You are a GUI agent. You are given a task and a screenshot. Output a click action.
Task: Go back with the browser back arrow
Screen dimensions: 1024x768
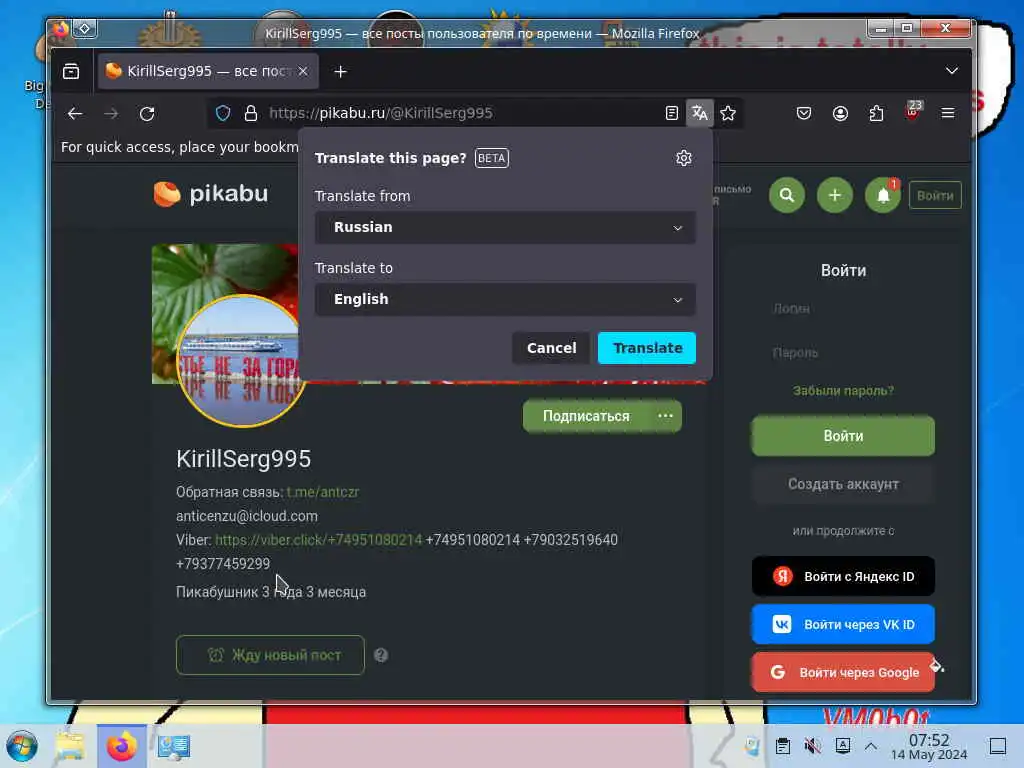coord(75,114)
